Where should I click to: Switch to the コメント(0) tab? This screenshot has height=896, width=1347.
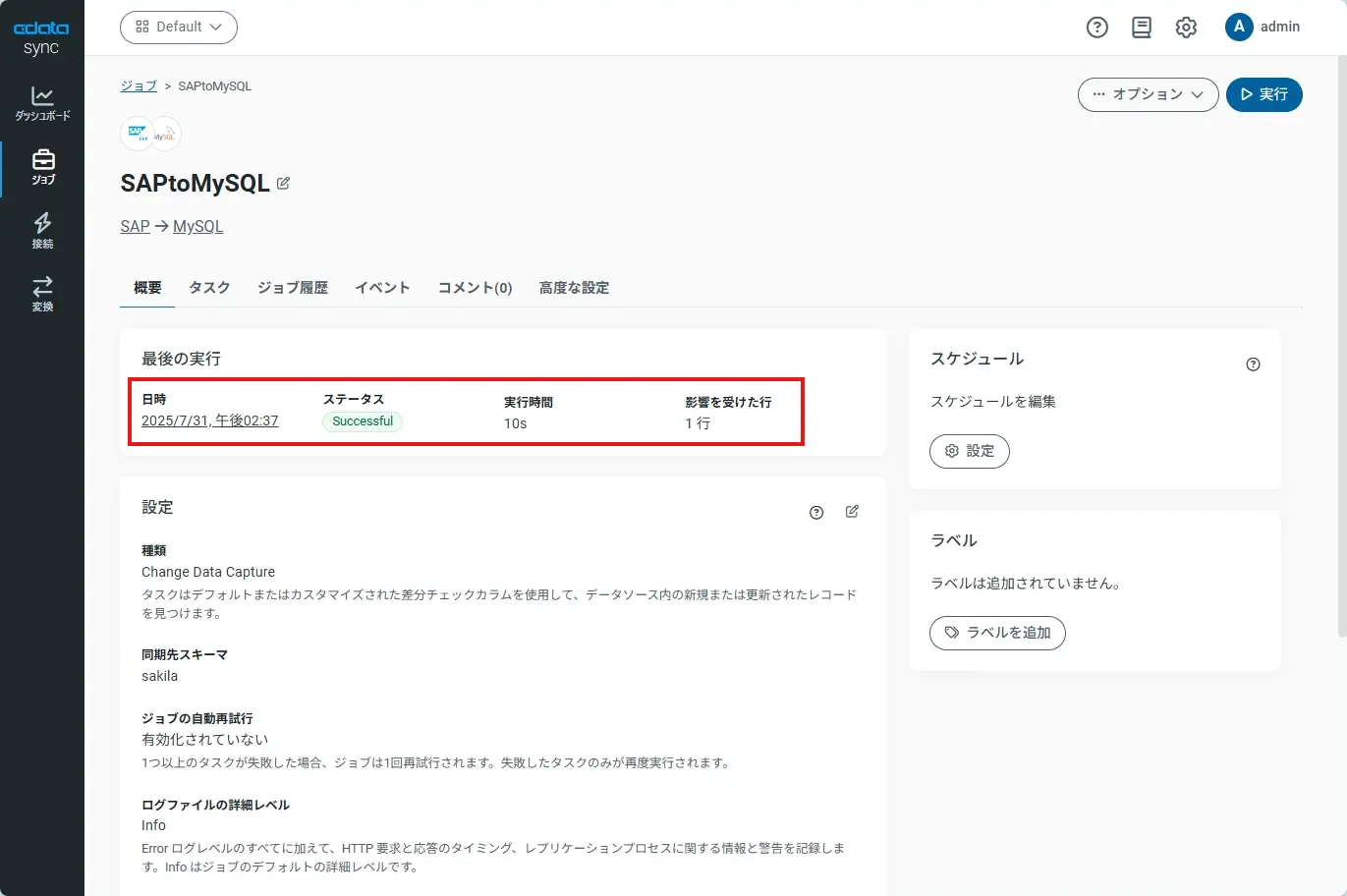(476, 288)
